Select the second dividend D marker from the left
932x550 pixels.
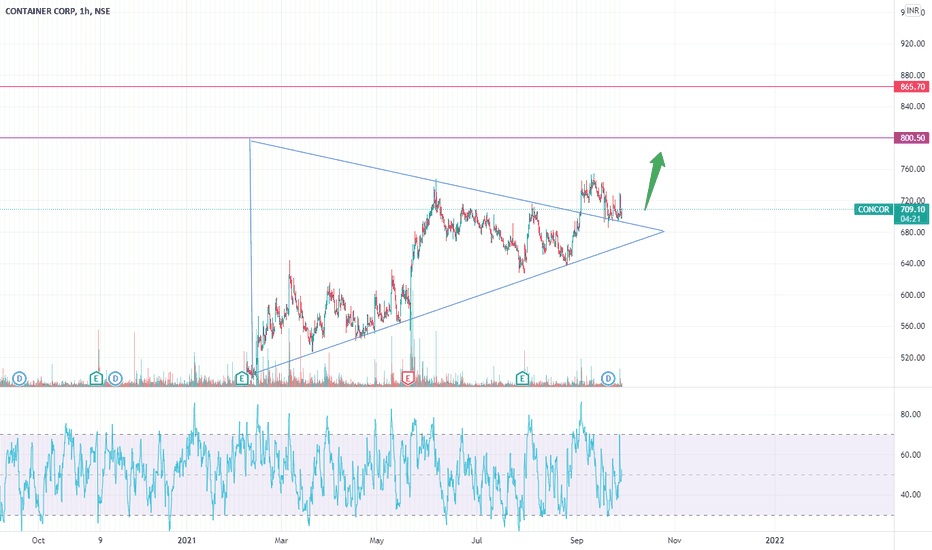click(x=115, y=378)
